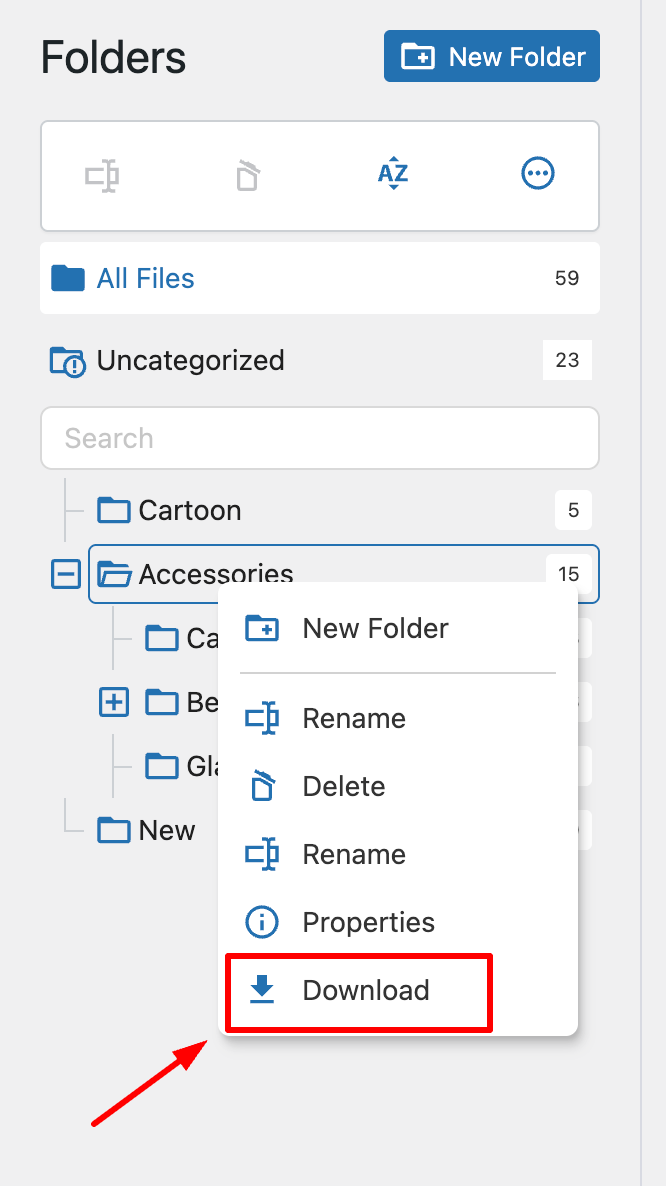Open the All Files view
666x1186 pixels.
(145, 278)
